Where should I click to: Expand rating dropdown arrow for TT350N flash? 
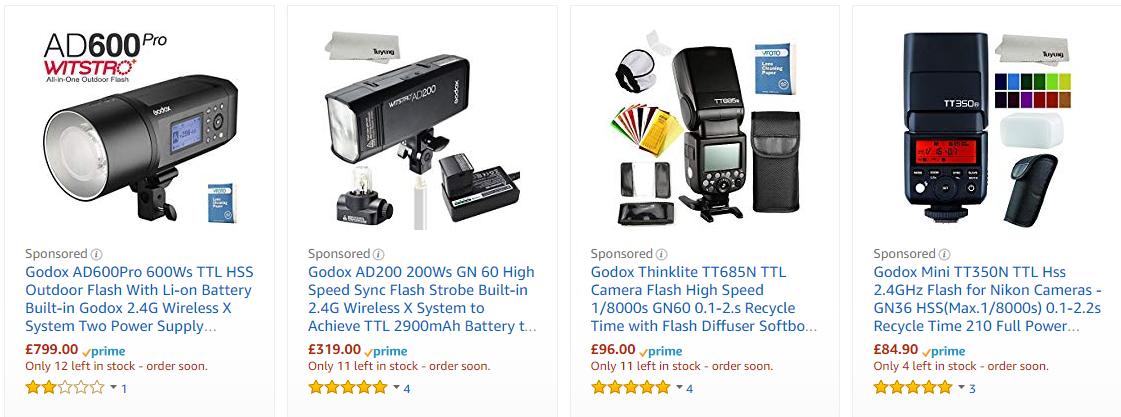(961, 388)
